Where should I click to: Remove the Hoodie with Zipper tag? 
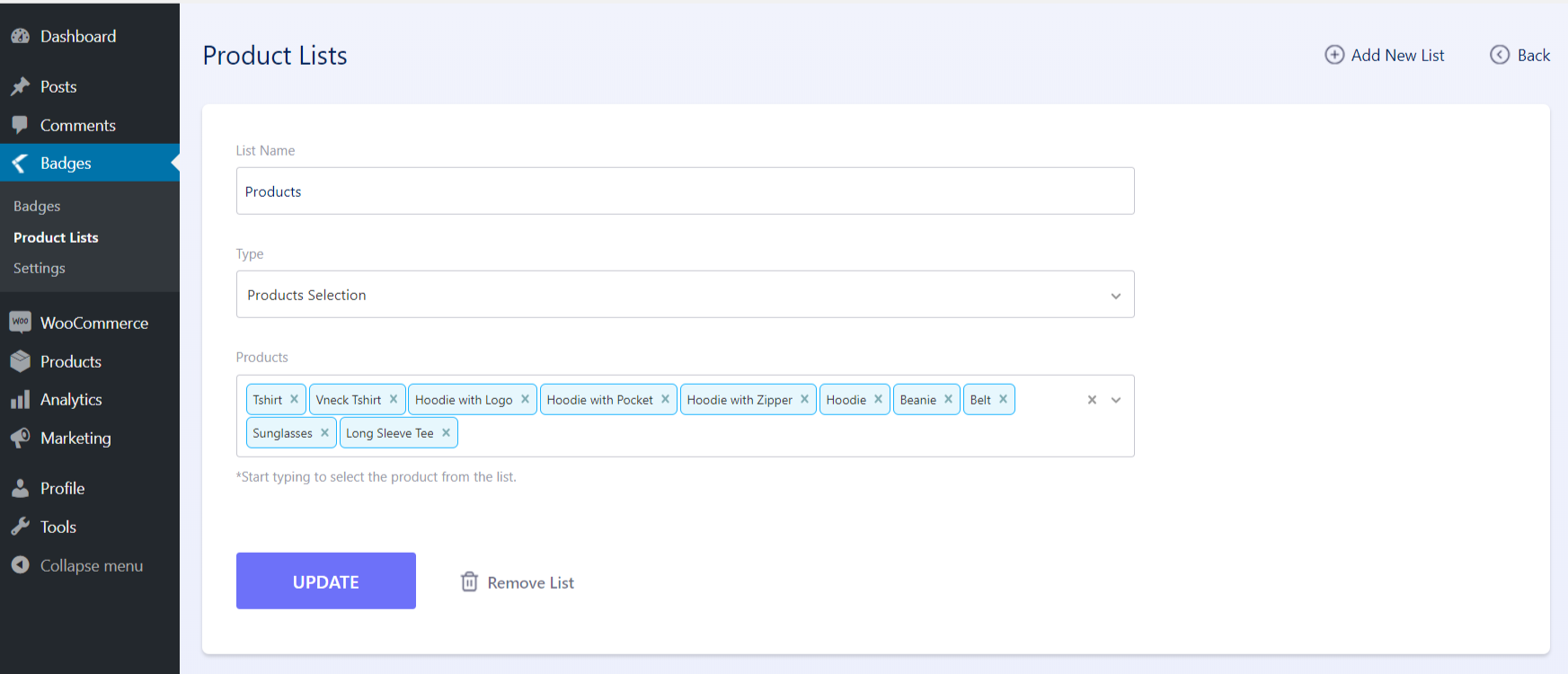(804, 399)
